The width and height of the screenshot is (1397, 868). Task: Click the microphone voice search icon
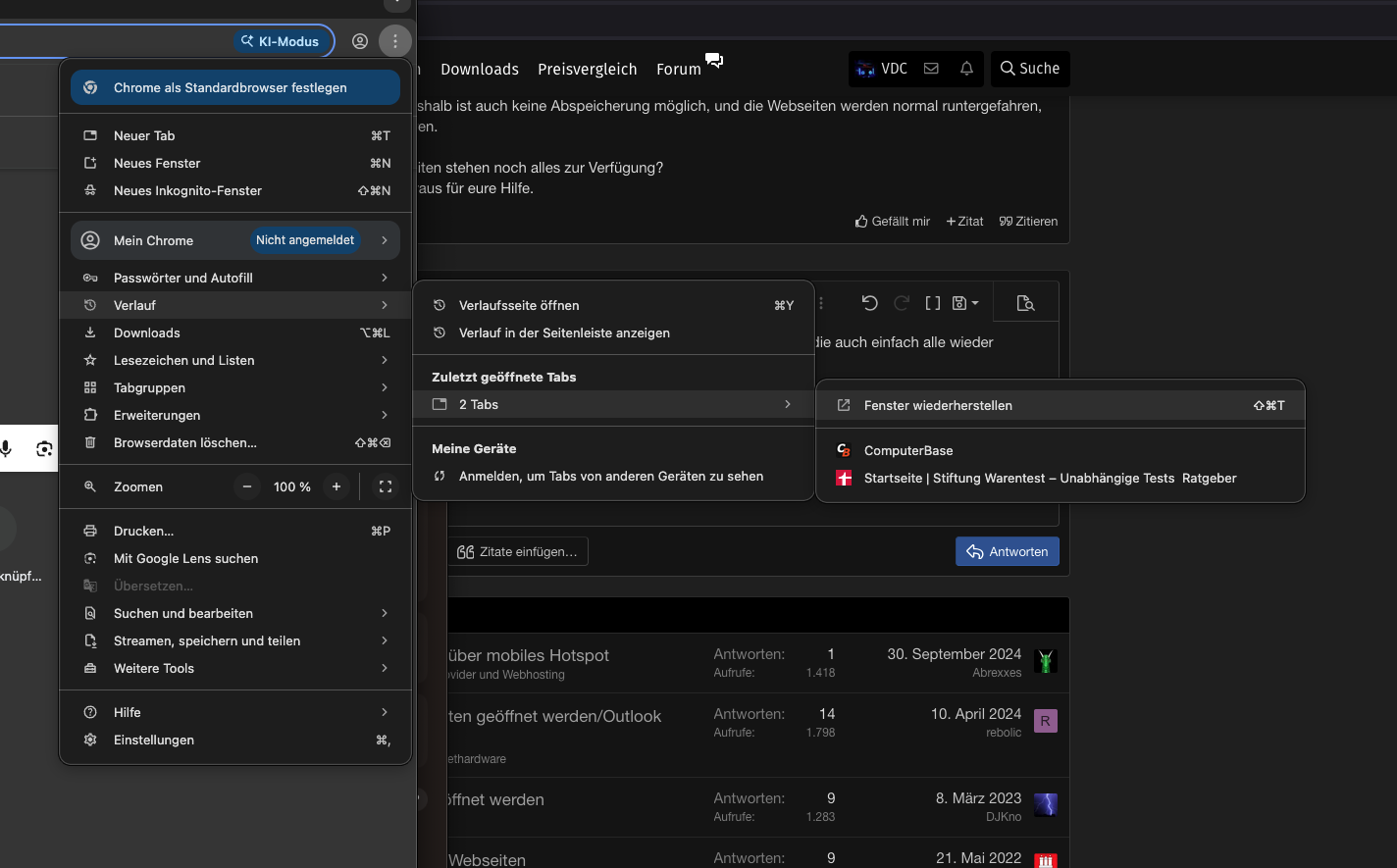[x=6, y=448]
